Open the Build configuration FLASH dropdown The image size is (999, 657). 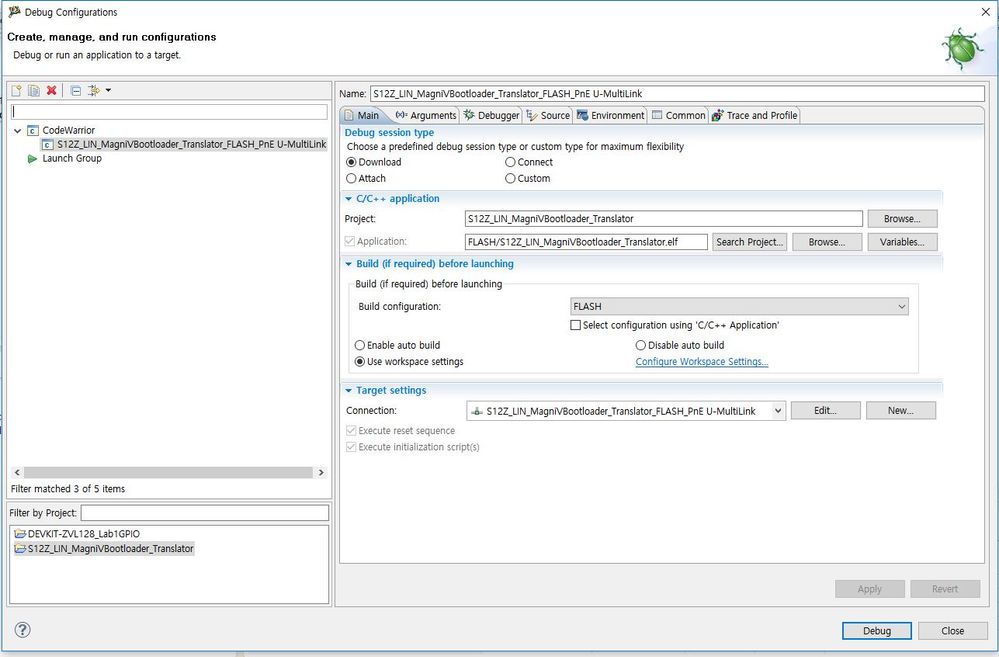click(x=739, y=307)
